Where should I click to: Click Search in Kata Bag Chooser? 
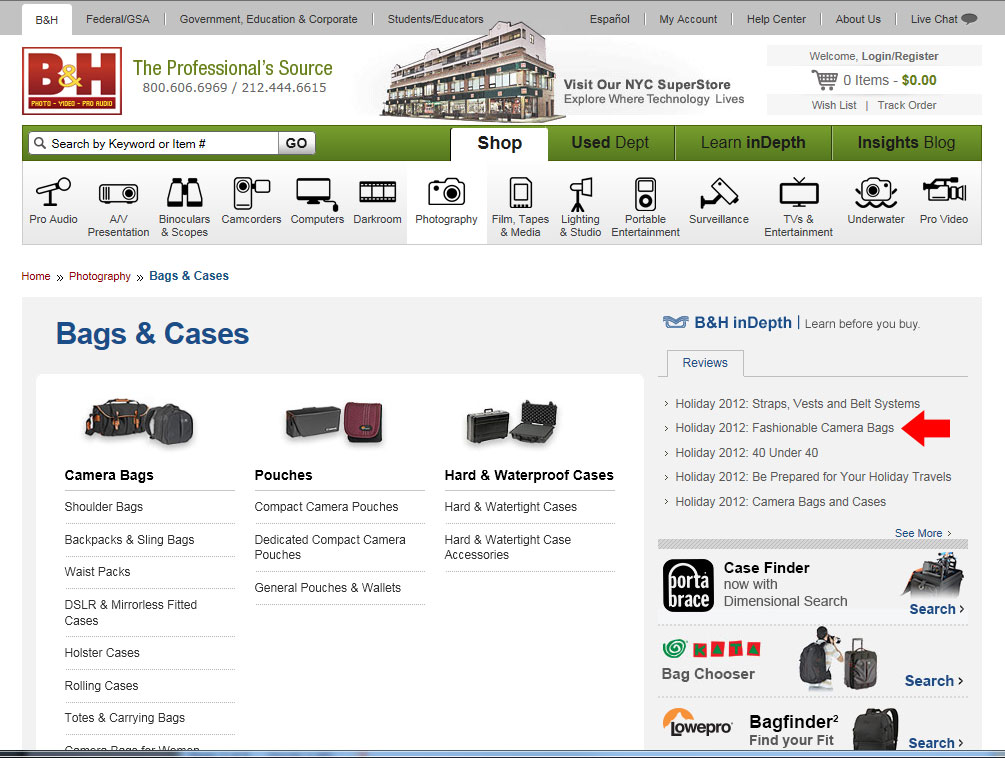pyautogui.click(x=934, y=681)
